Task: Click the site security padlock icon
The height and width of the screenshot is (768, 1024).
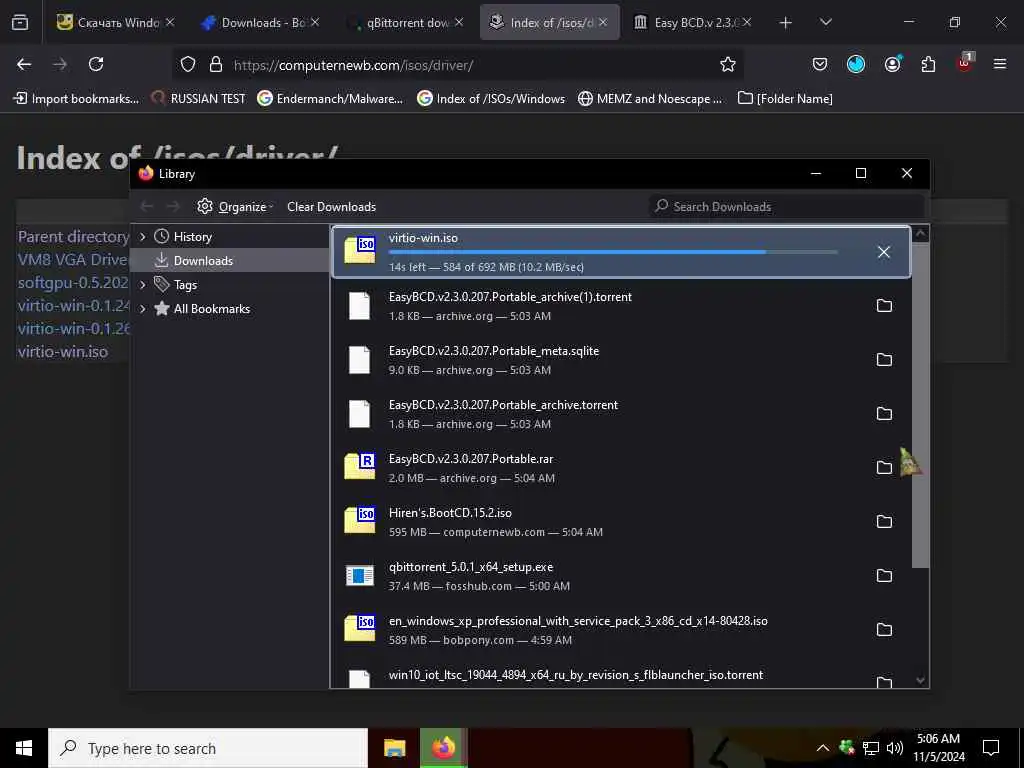Action: 216,65
